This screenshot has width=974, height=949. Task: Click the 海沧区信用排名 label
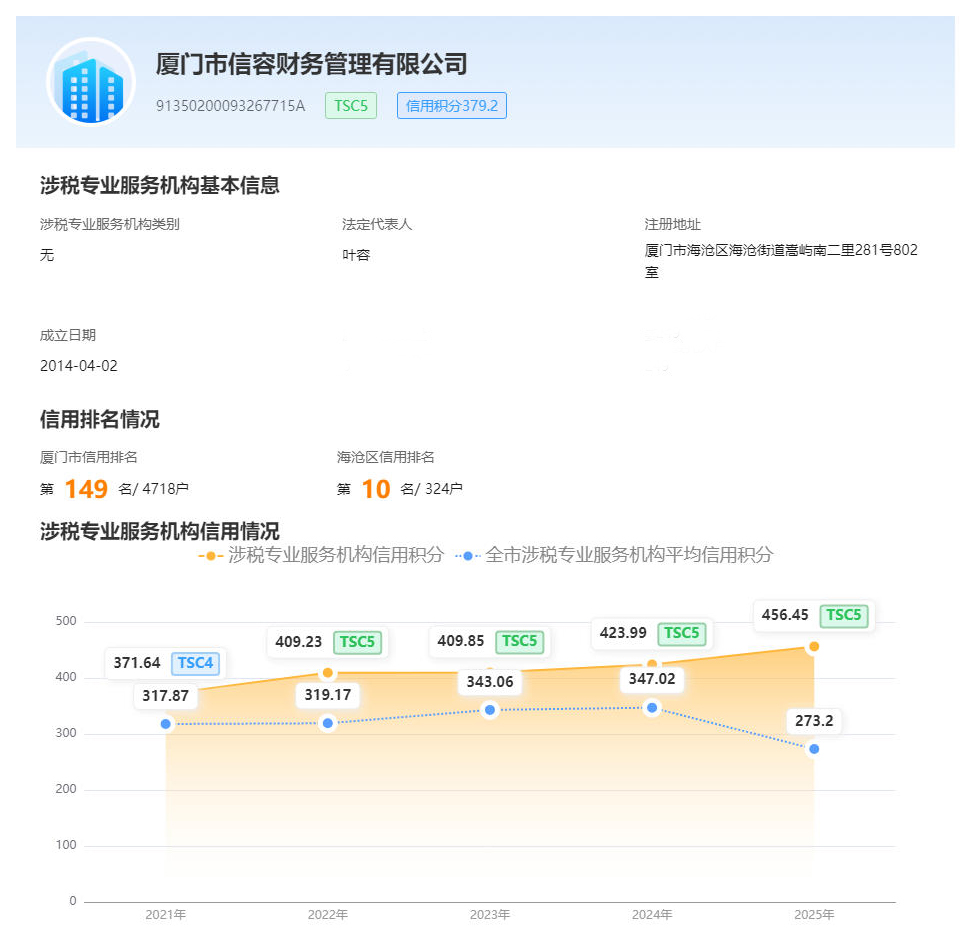(386, 457)
